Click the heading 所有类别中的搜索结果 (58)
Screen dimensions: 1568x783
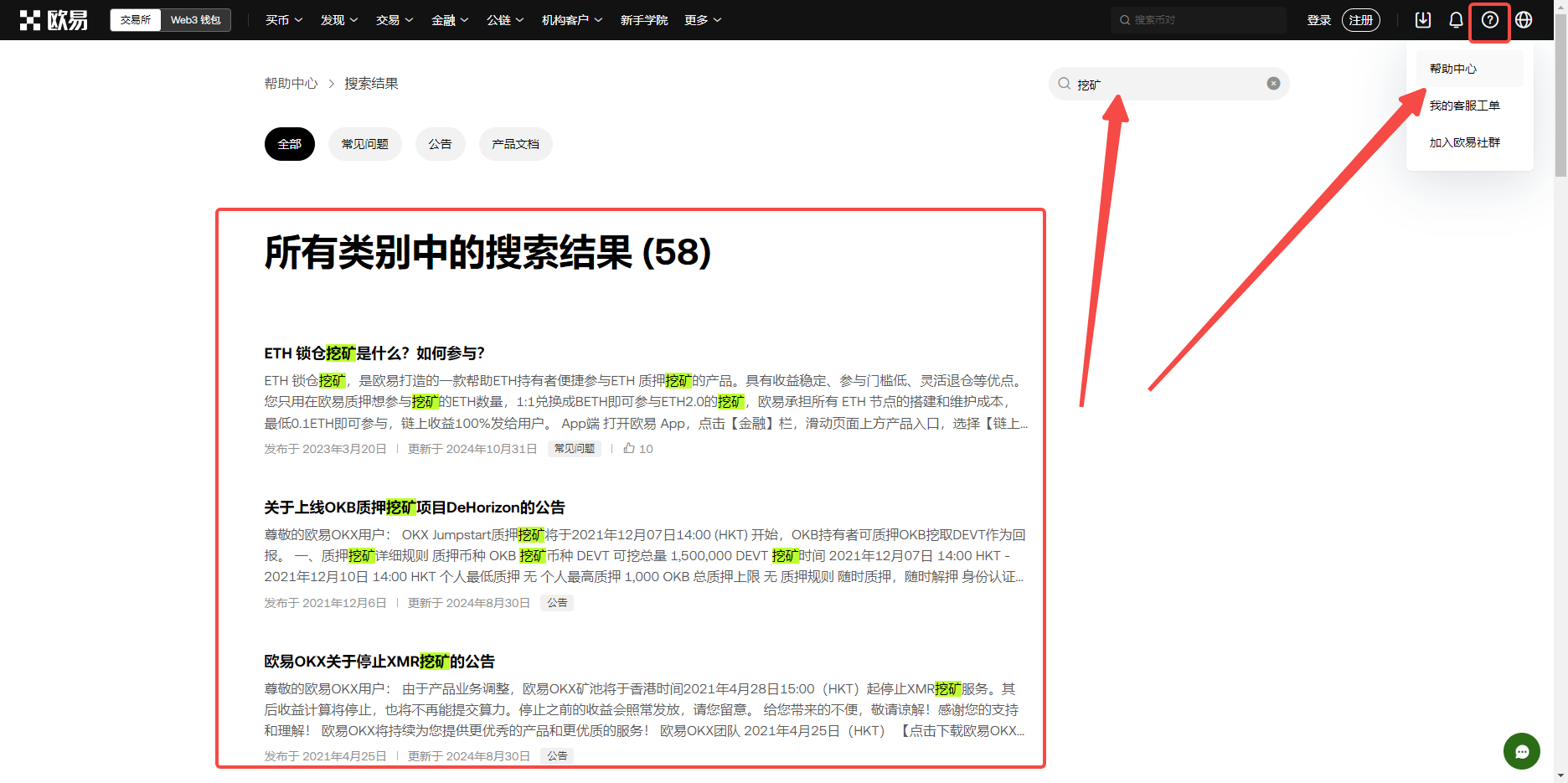tap(487, 252)
